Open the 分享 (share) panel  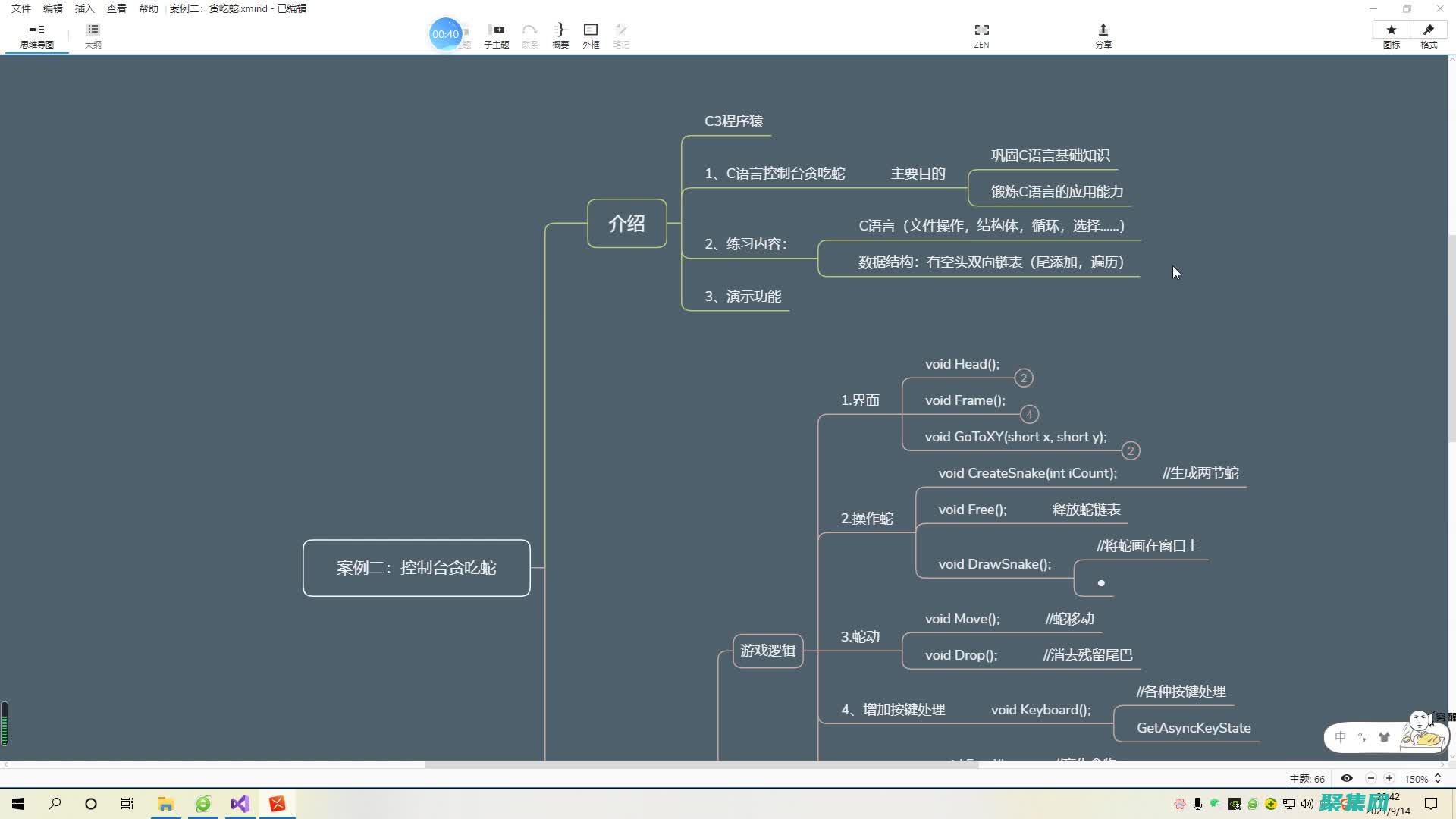point(1103,34)
